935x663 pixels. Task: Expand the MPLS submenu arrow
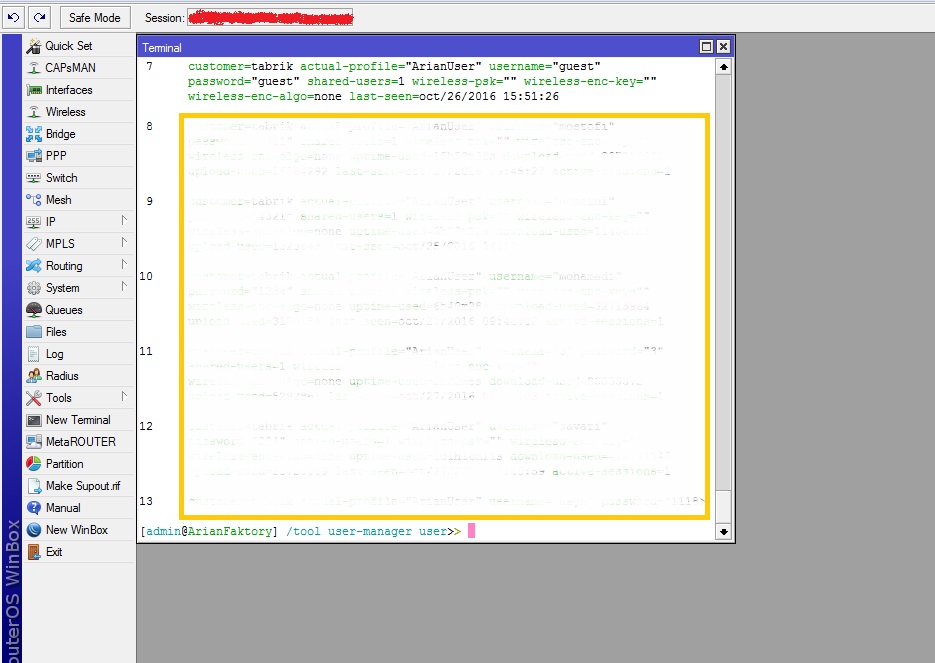[124, 243]
